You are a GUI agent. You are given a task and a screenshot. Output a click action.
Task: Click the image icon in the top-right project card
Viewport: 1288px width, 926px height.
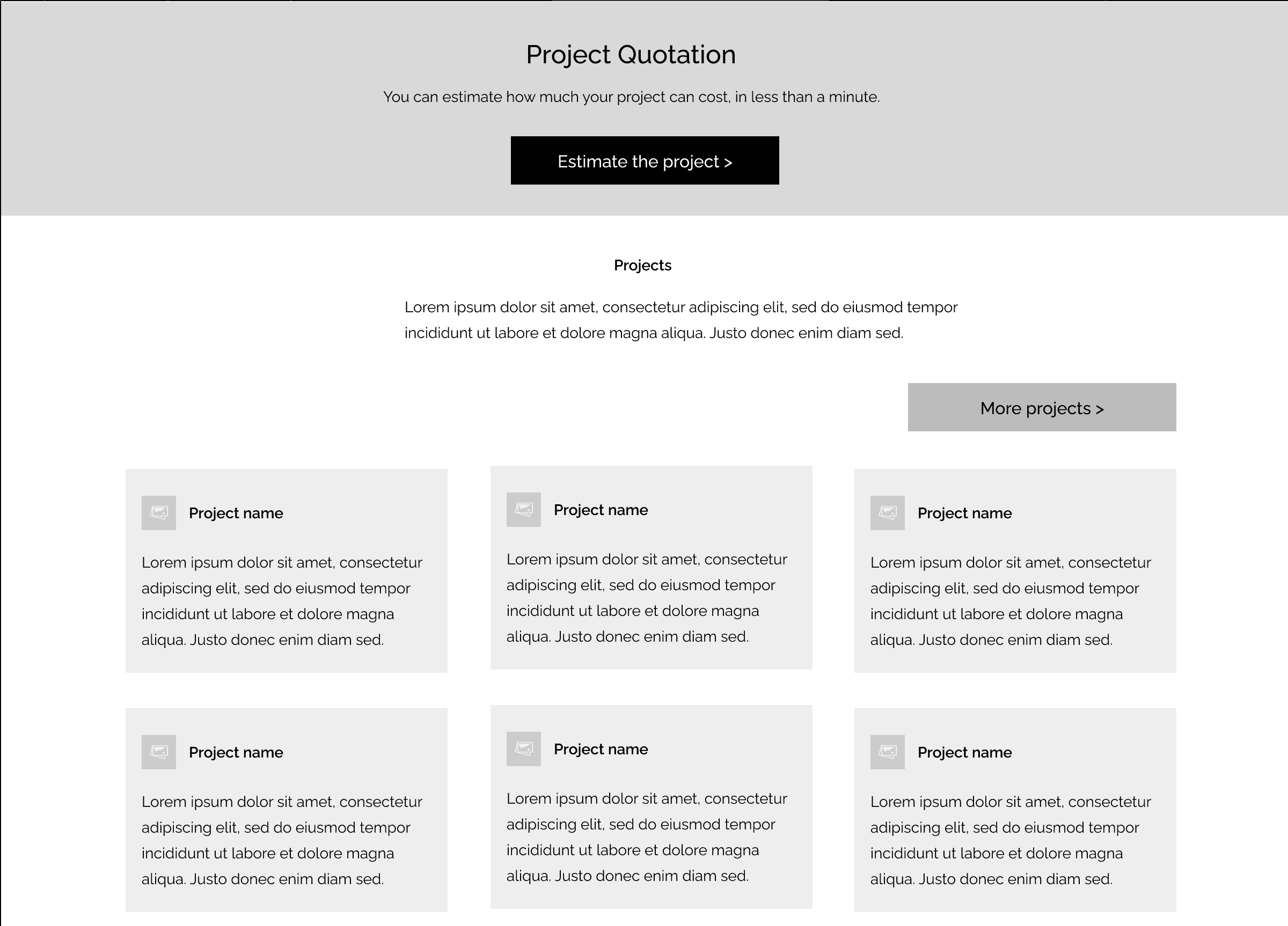pos(887,513)
